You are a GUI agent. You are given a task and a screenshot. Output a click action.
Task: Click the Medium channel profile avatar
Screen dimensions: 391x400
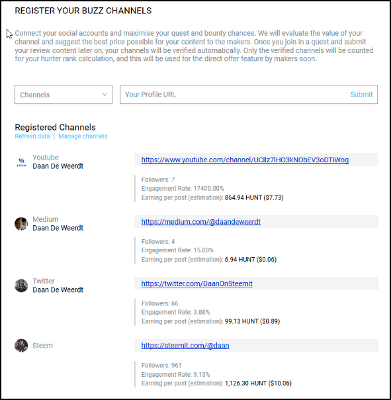[21, 224]
